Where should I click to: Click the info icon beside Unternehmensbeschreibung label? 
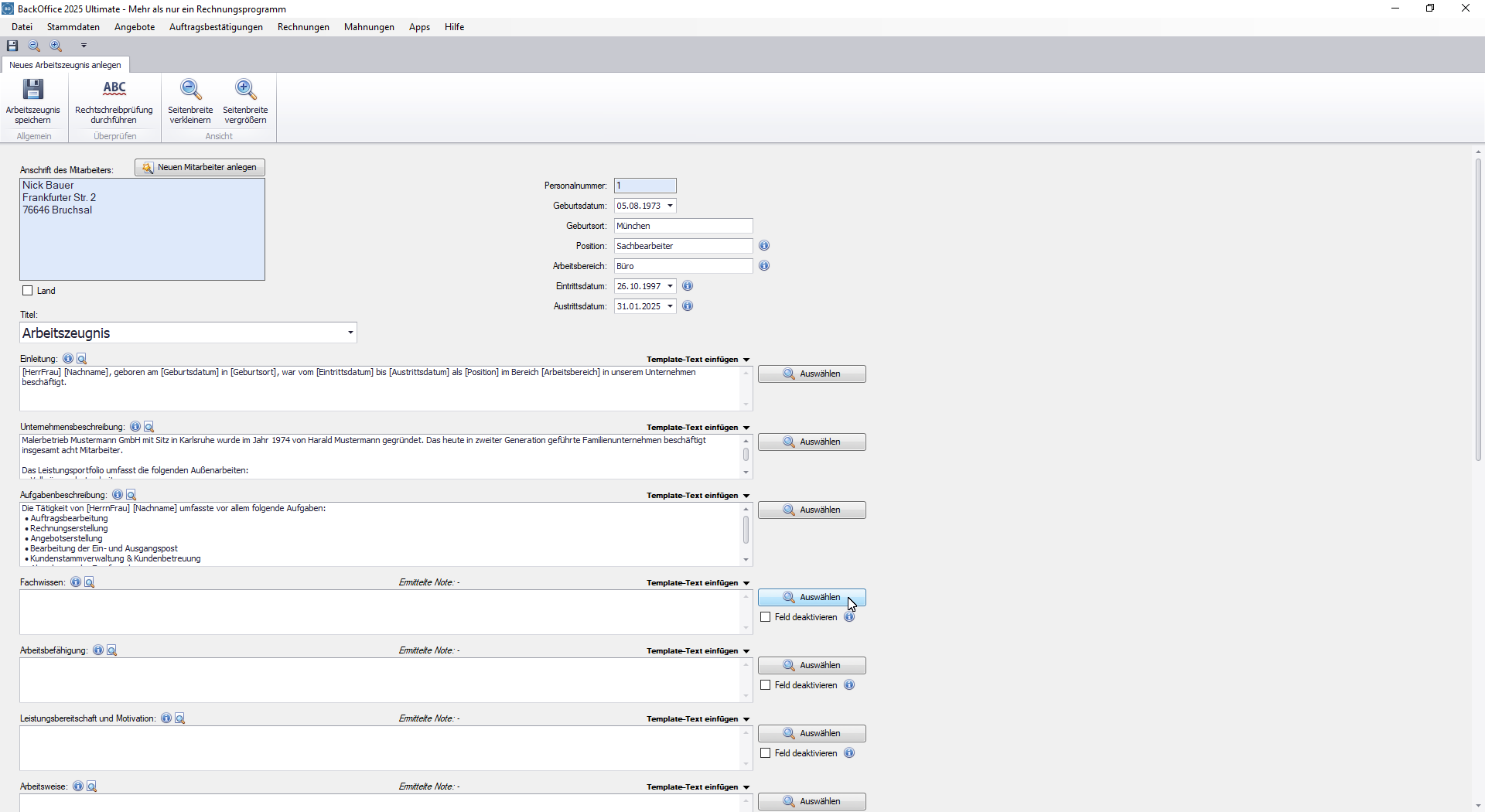coord(135,427)
